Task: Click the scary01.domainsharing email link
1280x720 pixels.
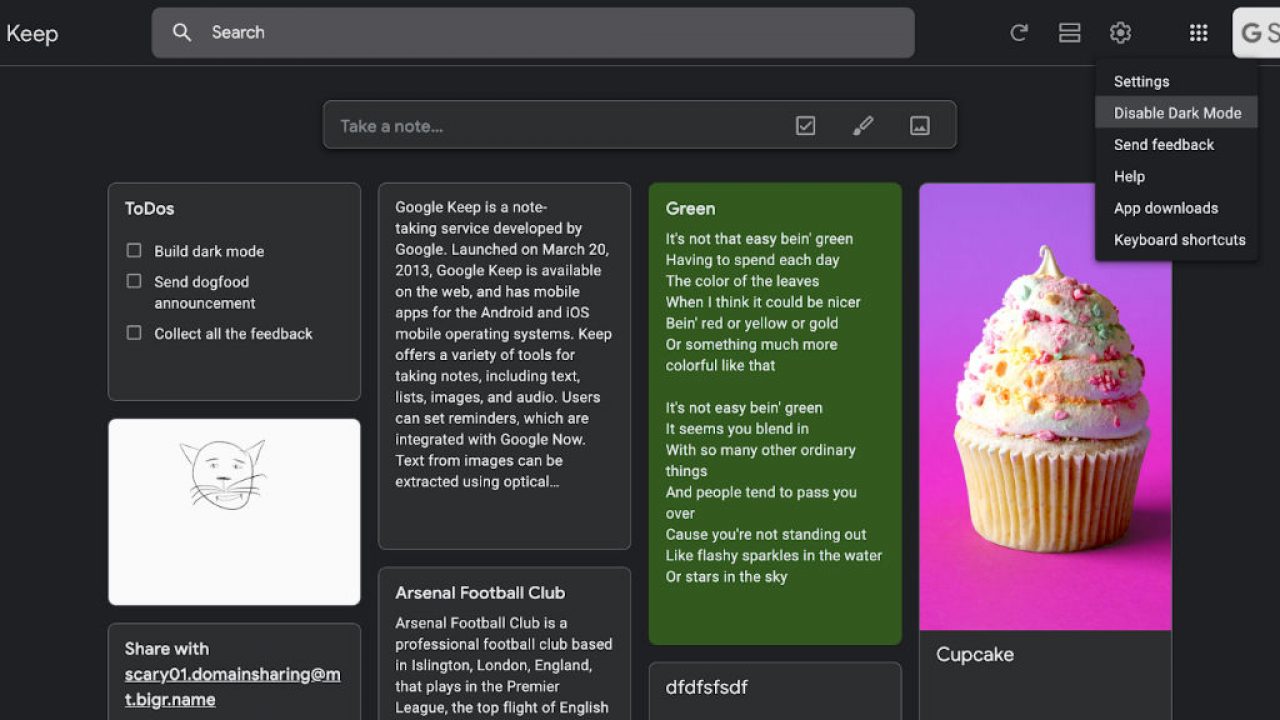Action: click(x=232, y=686)
